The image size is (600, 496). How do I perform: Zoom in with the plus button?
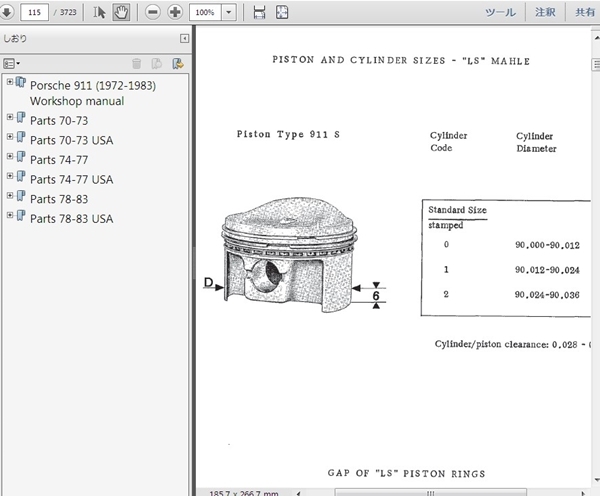175,12
